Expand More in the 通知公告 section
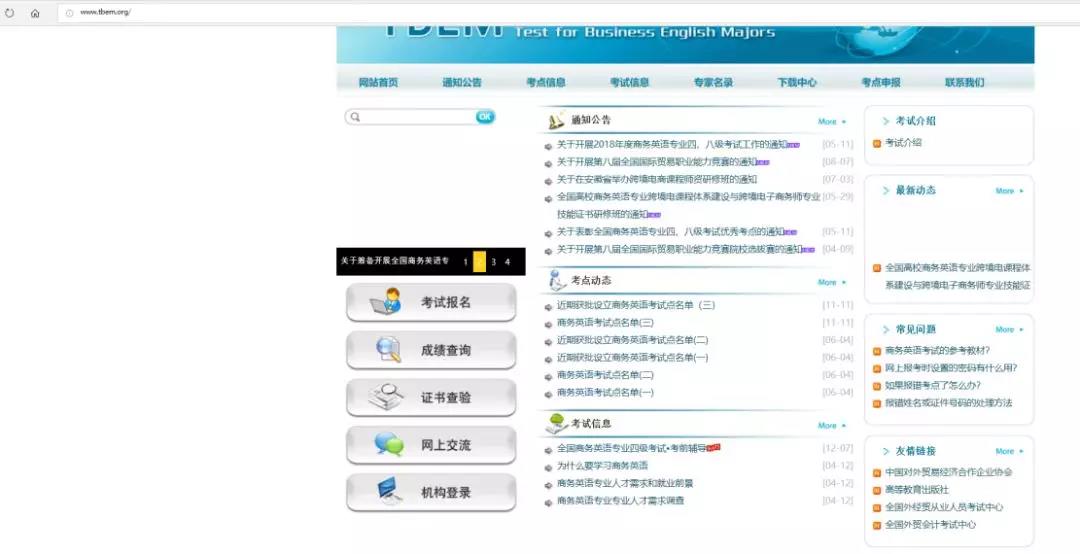1080x554 pixels. [831, 122]
